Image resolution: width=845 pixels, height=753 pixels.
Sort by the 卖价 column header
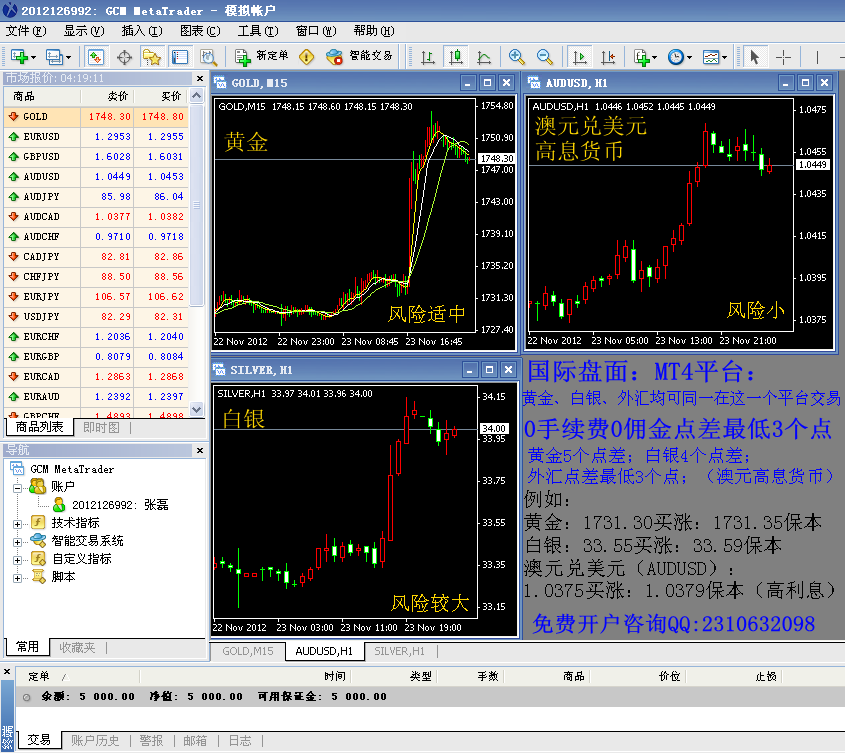[107, 96]
